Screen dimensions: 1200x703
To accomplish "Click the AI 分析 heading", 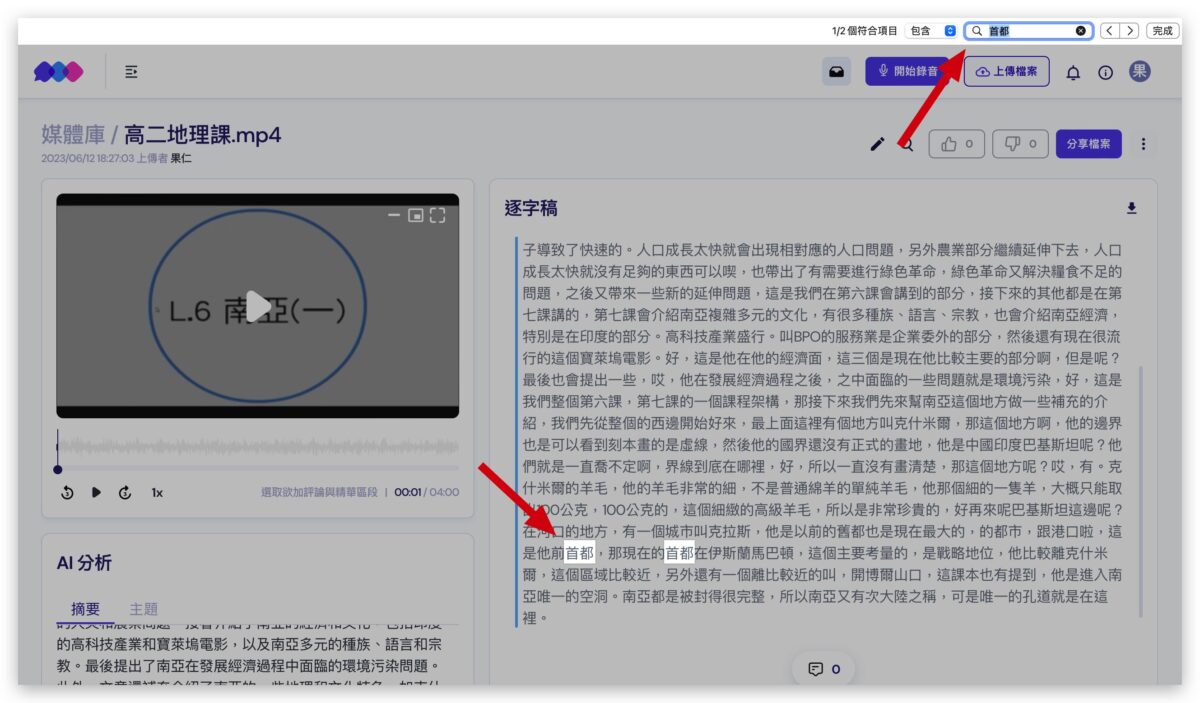I will 84,563.
